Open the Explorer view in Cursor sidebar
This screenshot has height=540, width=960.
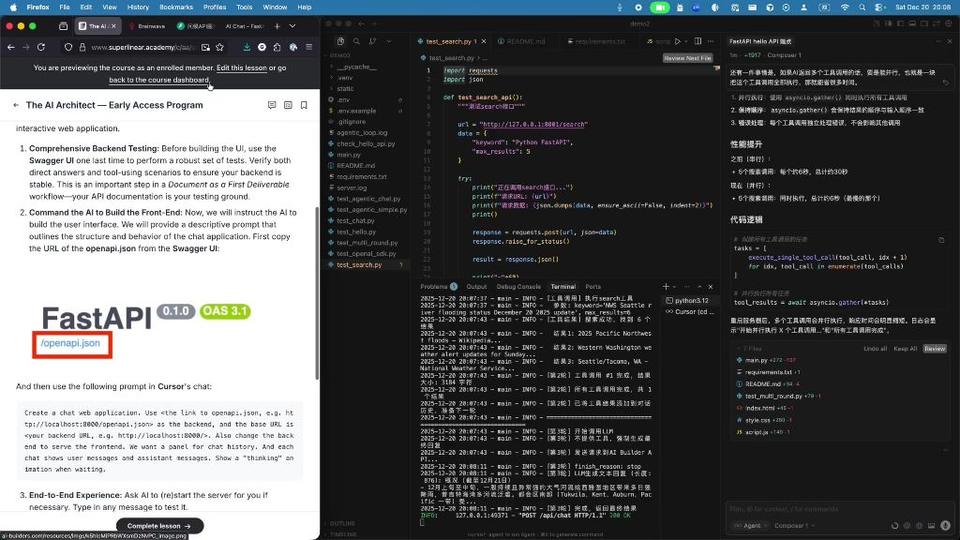coord(340,41)
